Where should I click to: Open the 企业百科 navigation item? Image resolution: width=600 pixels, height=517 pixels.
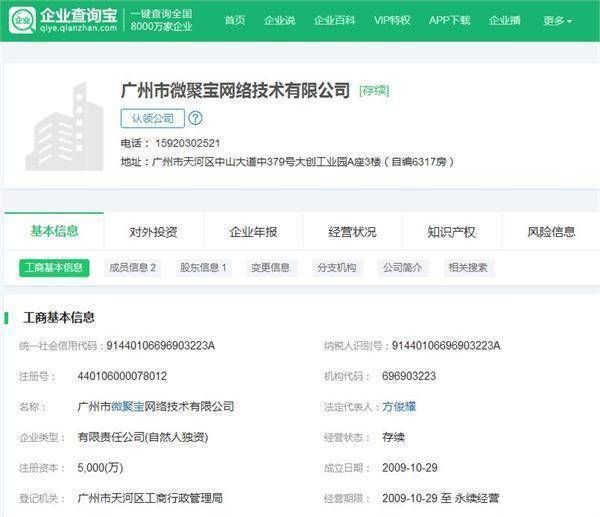point(334,21)
